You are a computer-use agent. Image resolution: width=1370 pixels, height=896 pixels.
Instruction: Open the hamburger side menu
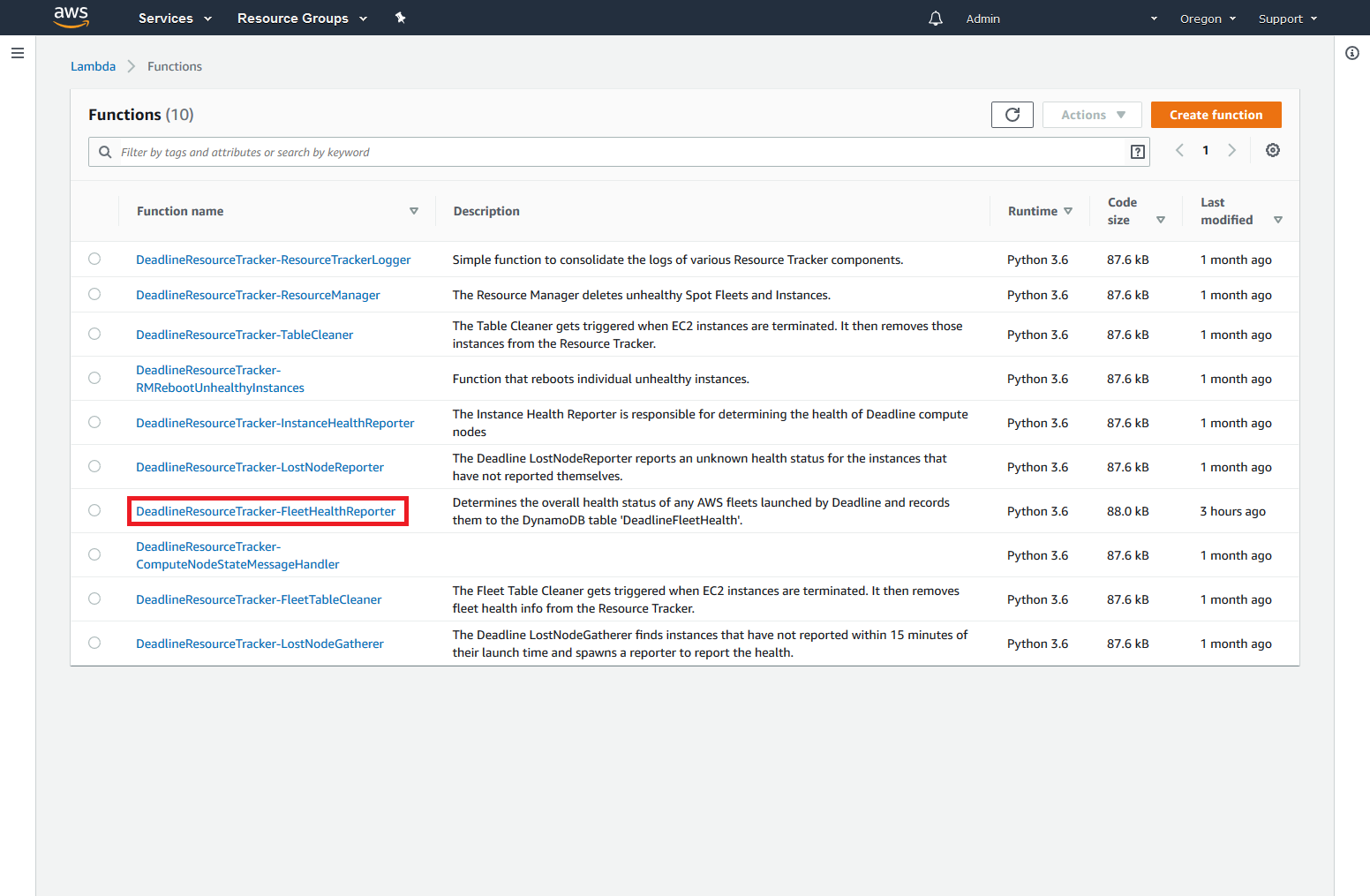(18, 53)
